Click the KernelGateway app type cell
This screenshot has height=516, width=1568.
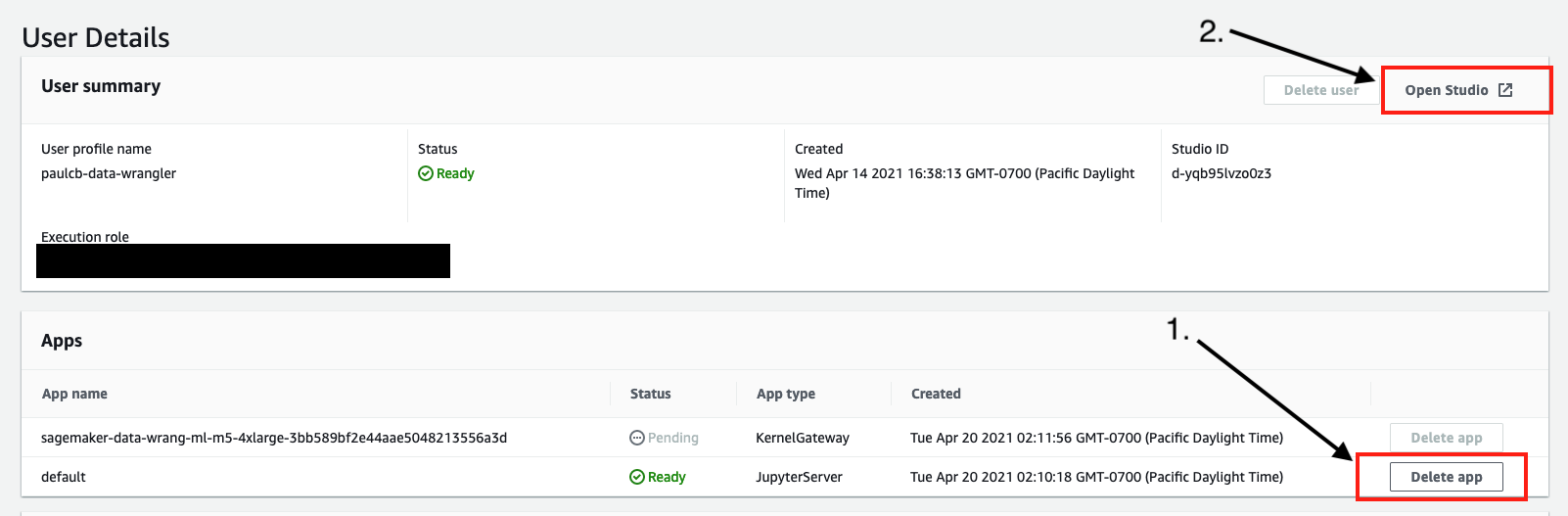[802, 438]
